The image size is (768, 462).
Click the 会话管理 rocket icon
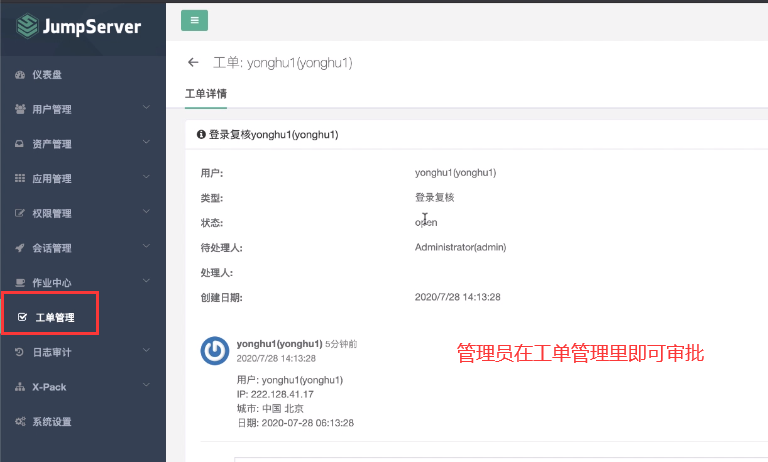click(20, 248)
